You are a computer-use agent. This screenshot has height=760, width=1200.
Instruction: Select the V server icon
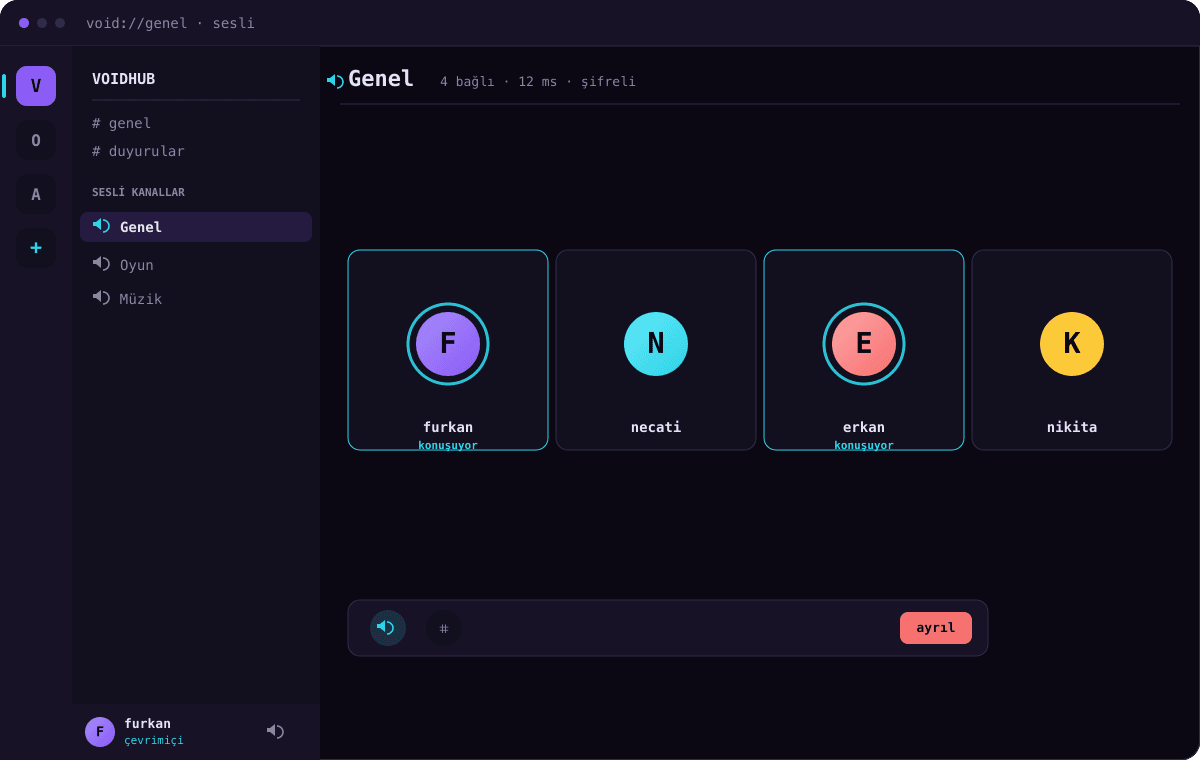pos(36,86)
